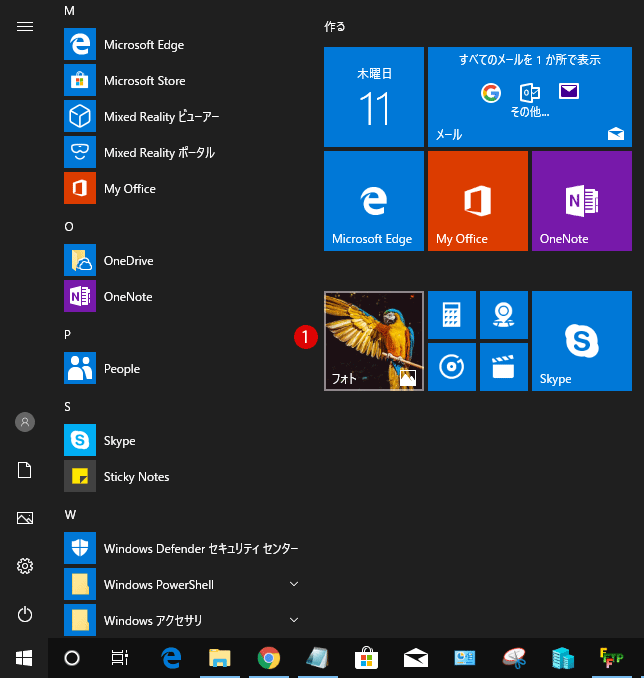This screenshot has height=678, width=644.
Task: Open the Groove Music small tile
Action: click(x=452, y=367)
